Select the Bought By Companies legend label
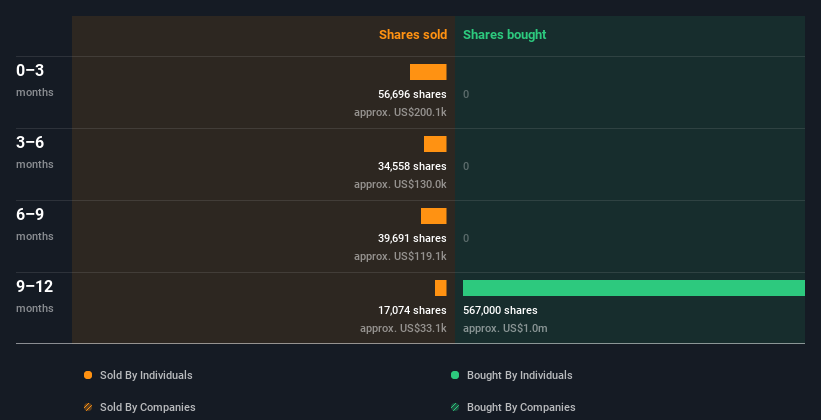 [521, 407]
